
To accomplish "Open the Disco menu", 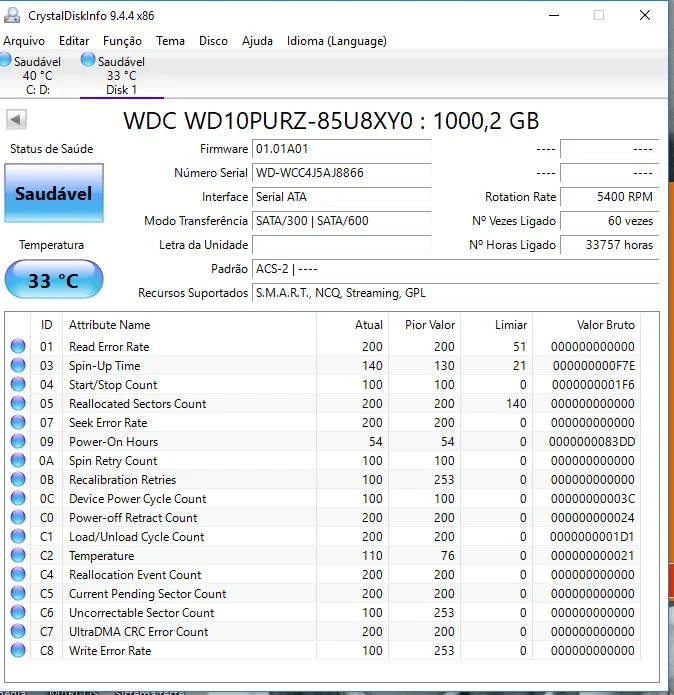I will (x=213, y=41).
